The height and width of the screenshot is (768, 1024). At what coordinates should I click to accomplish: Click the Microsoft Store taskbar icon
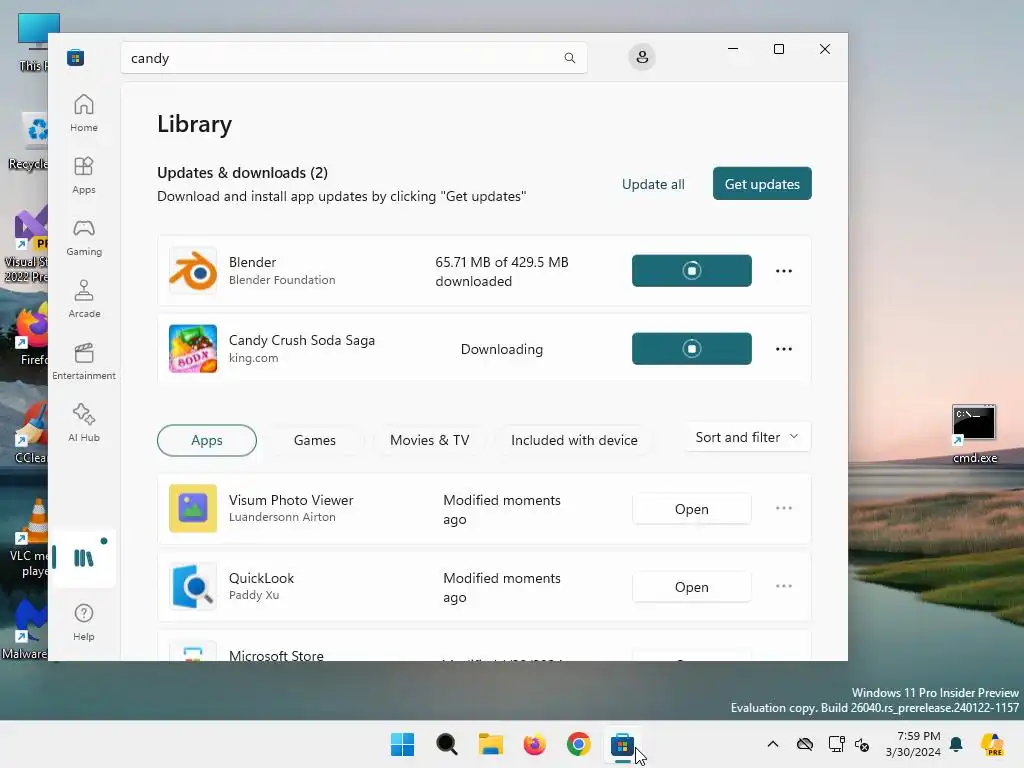(622, 744)
